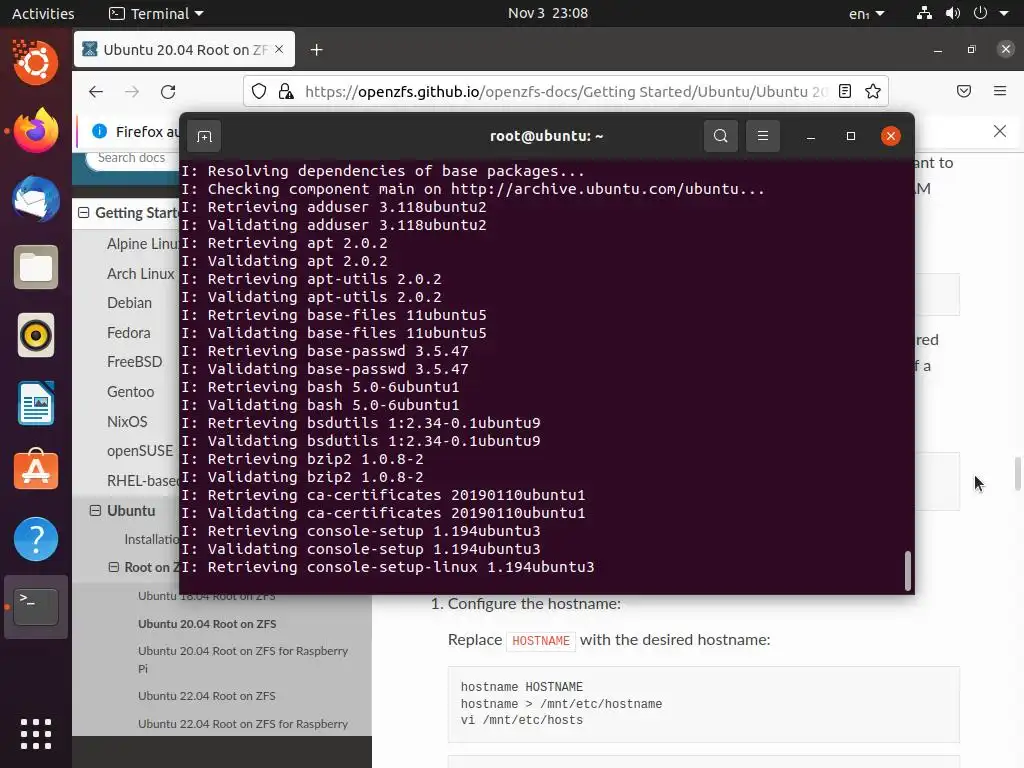Collapse the Ubuntu tree section
1024x768 pixels.
click(x=95, y=511)
